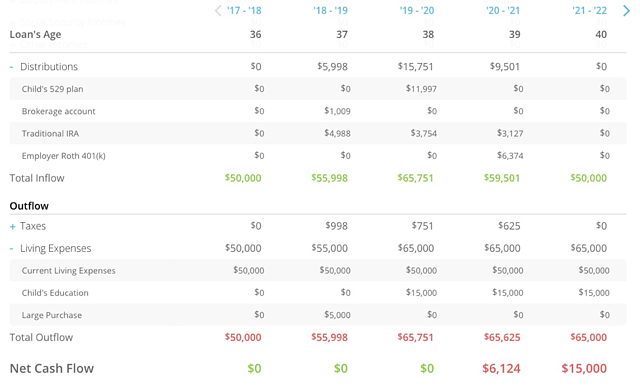Click the $6,124 net cash flow value

click(501, 368)
